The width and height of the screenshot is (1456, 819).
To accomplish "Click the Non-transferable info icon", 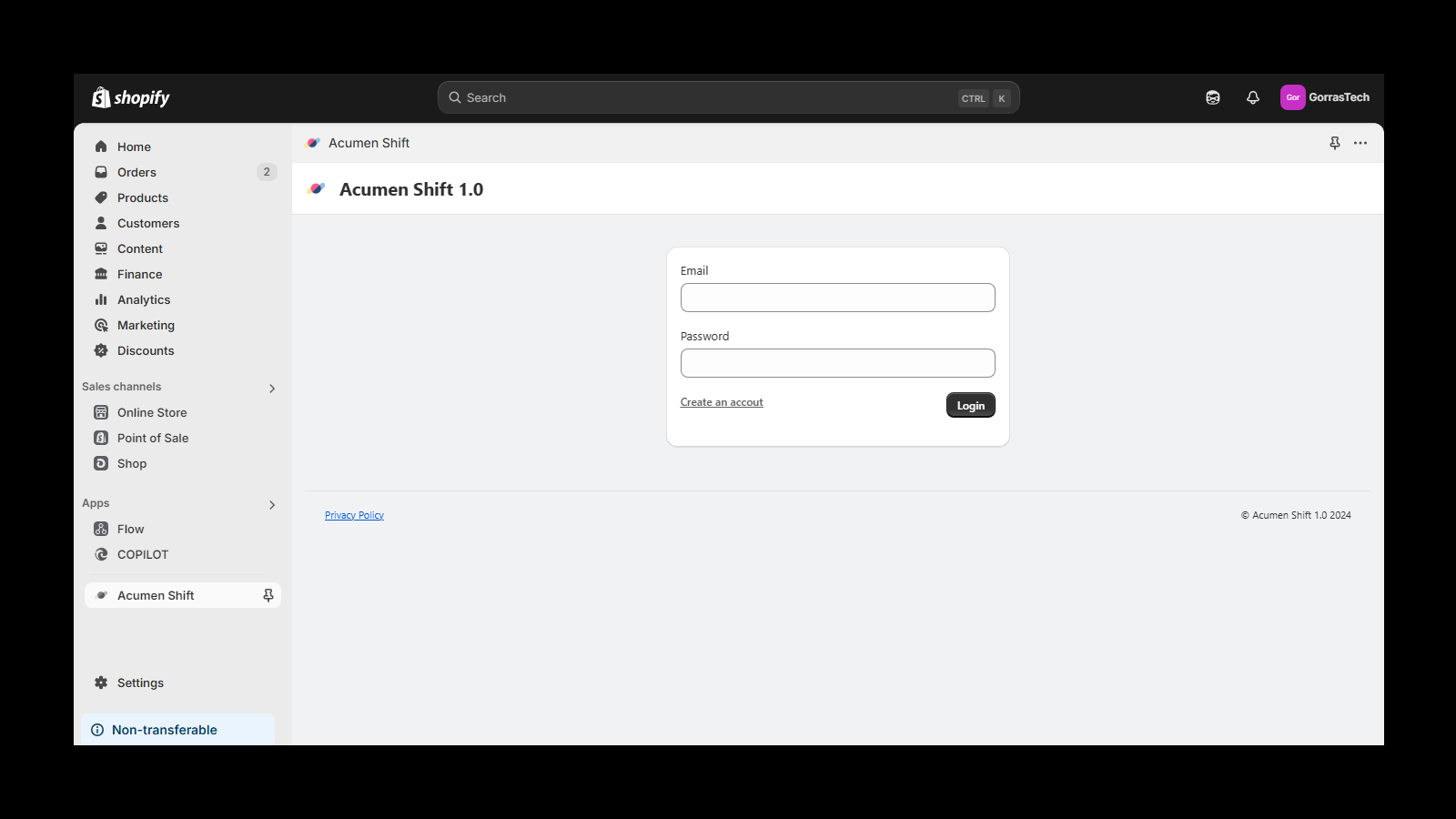I will pyautogui.click(x=97, y=730).
